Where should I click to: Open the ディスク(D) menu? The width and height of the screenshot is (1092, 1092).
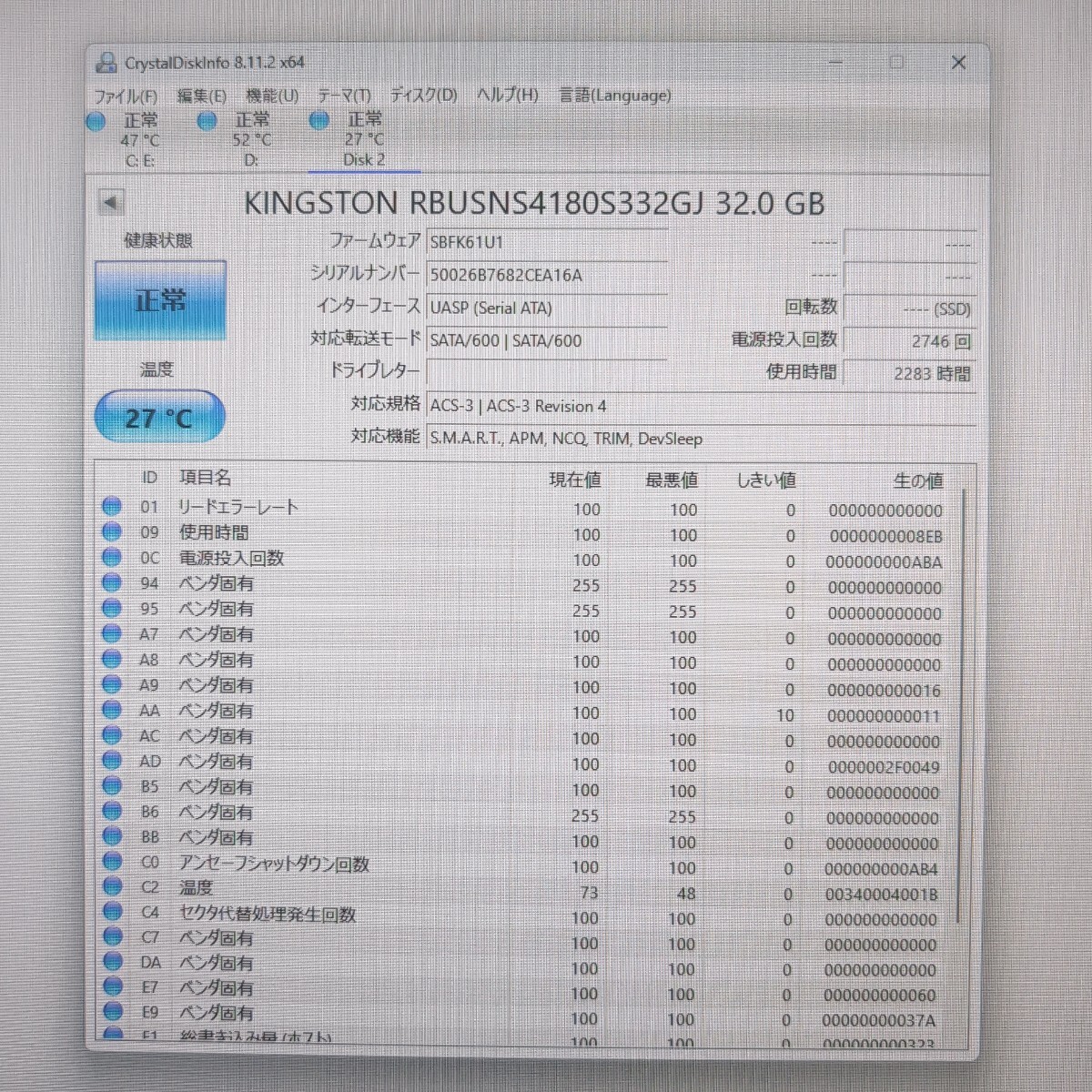click(x=423, y=96)
